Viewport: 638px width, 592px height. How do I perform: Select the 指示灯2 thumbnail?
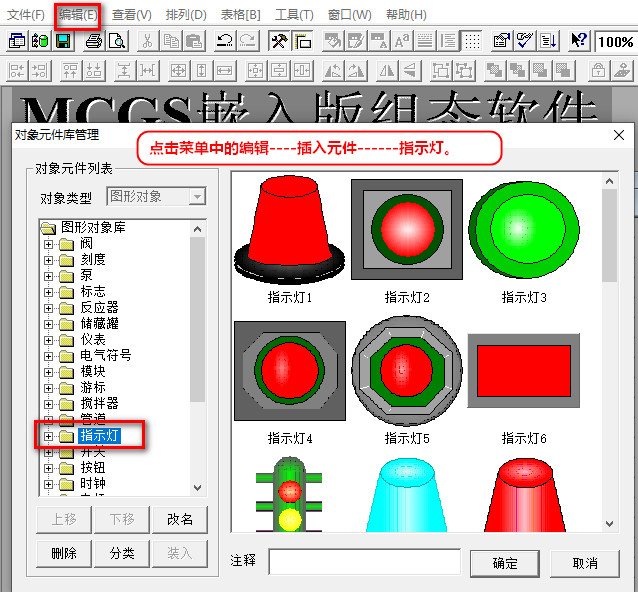(x=407, y=229)
